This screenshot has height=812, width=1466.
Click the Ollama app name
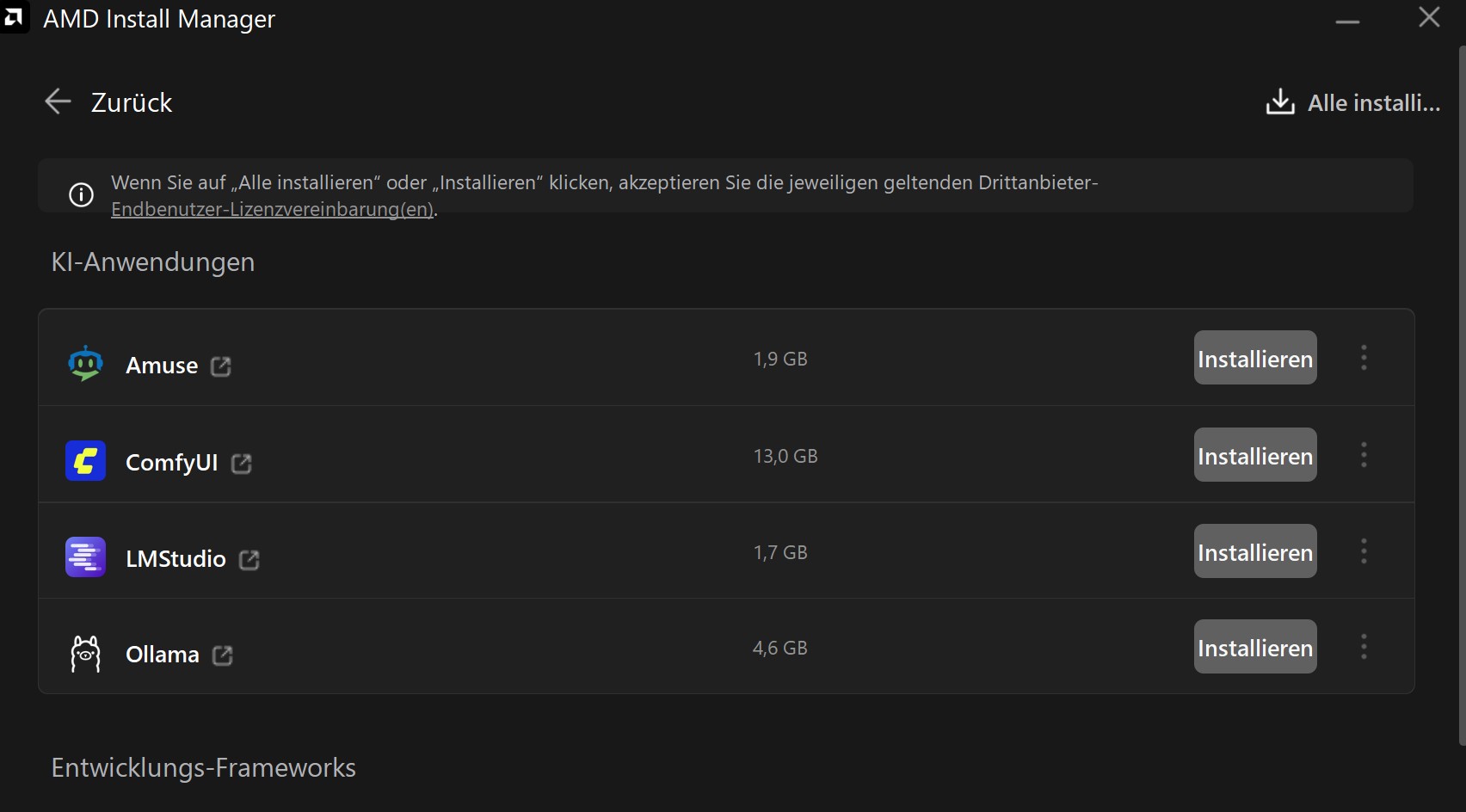163,655
